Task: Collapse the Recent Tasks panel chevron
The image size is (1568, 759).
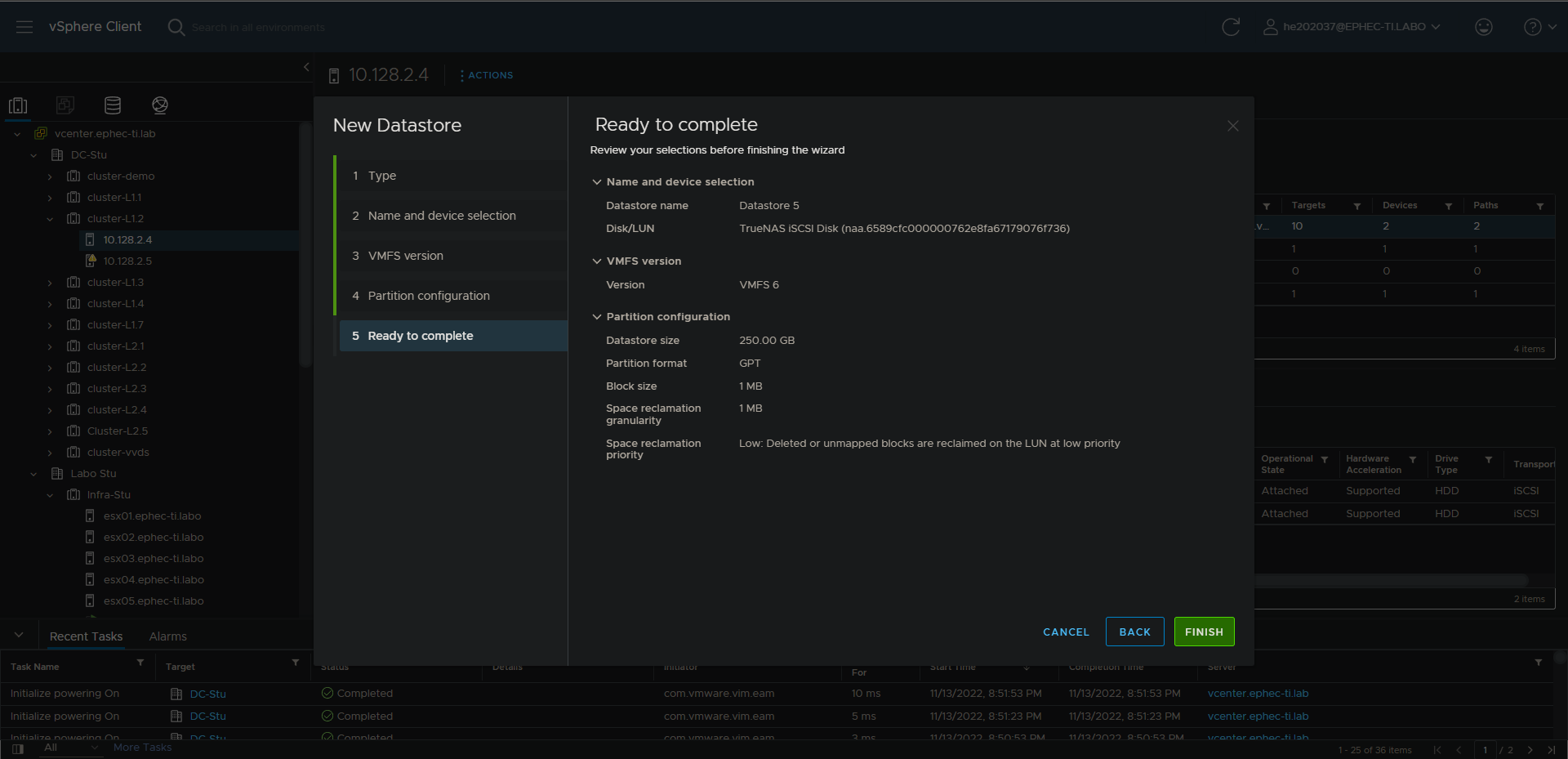Action: [x=19, y=636]
